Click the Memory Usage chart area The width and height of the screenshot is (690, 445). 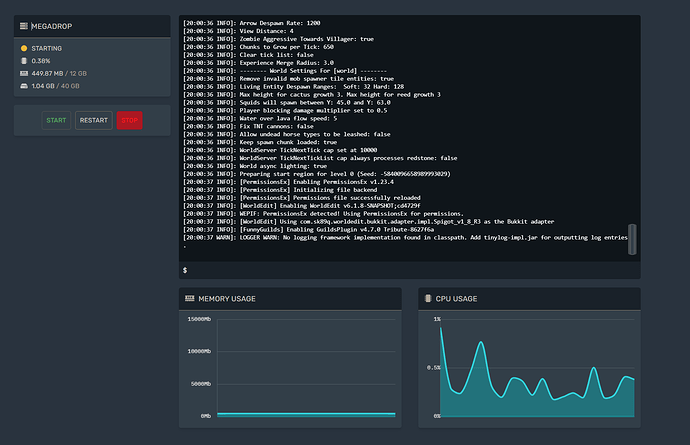pyautogui.click(x=306, y=366)
